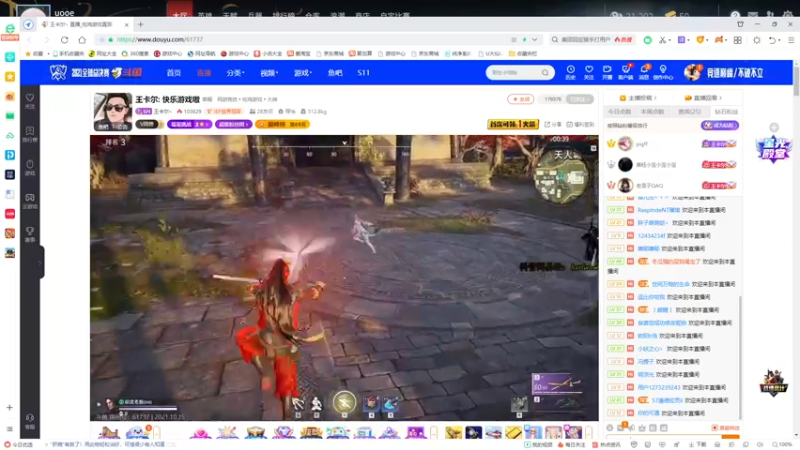Open 主播投稿 link in side panel
The width and height of the screenshot is (800, 450).
pos(638,97)
